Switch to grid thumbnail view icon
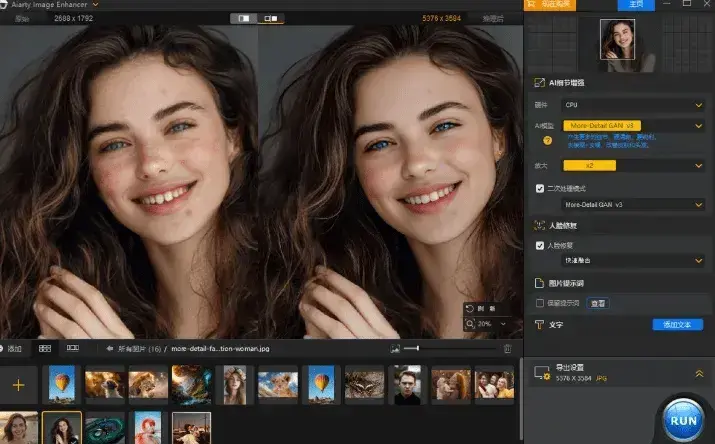This screenshot has height=444, width=715. 44,348
